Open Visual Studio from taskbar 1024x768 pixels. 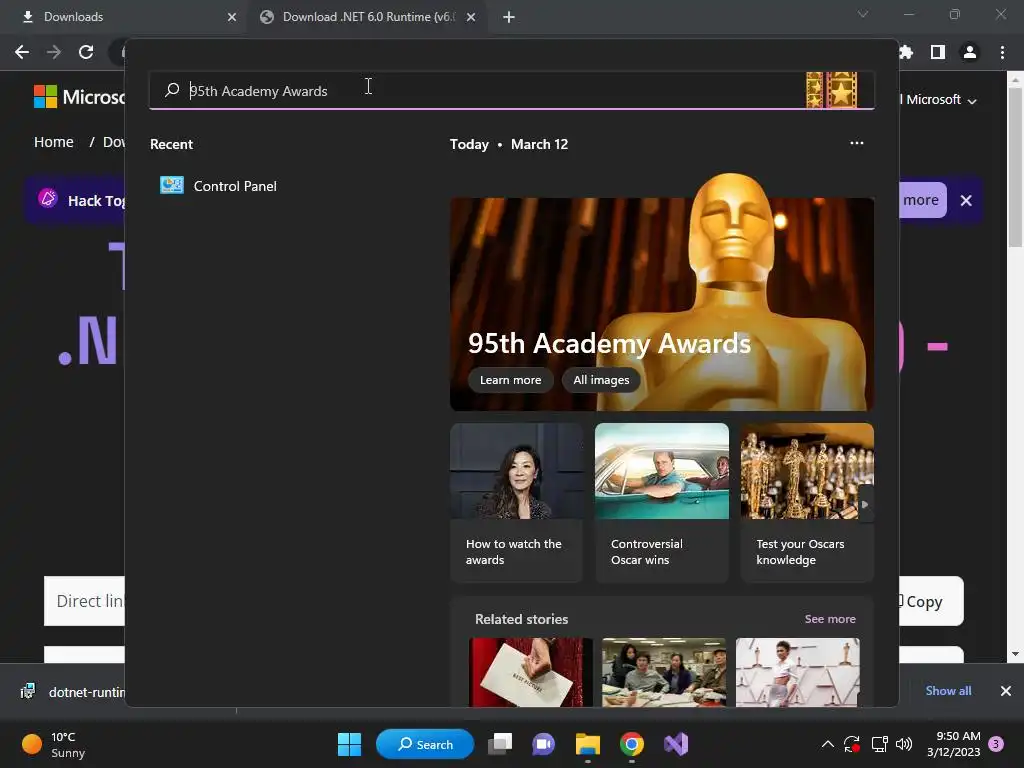tap(676, 744)
